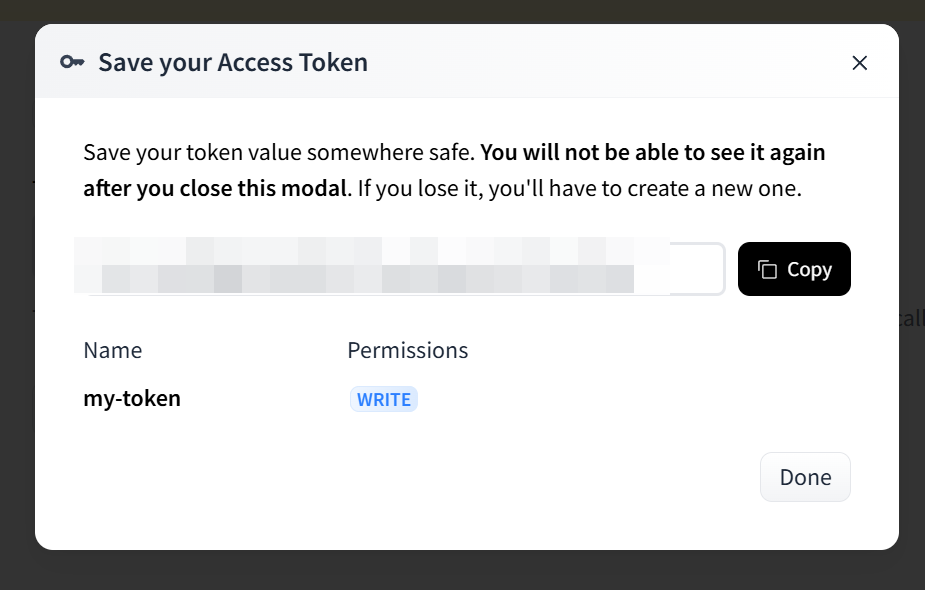This screenshot has height=590, width=925.
Task: Click the dark page strip above modal
Action: [462, 10]
